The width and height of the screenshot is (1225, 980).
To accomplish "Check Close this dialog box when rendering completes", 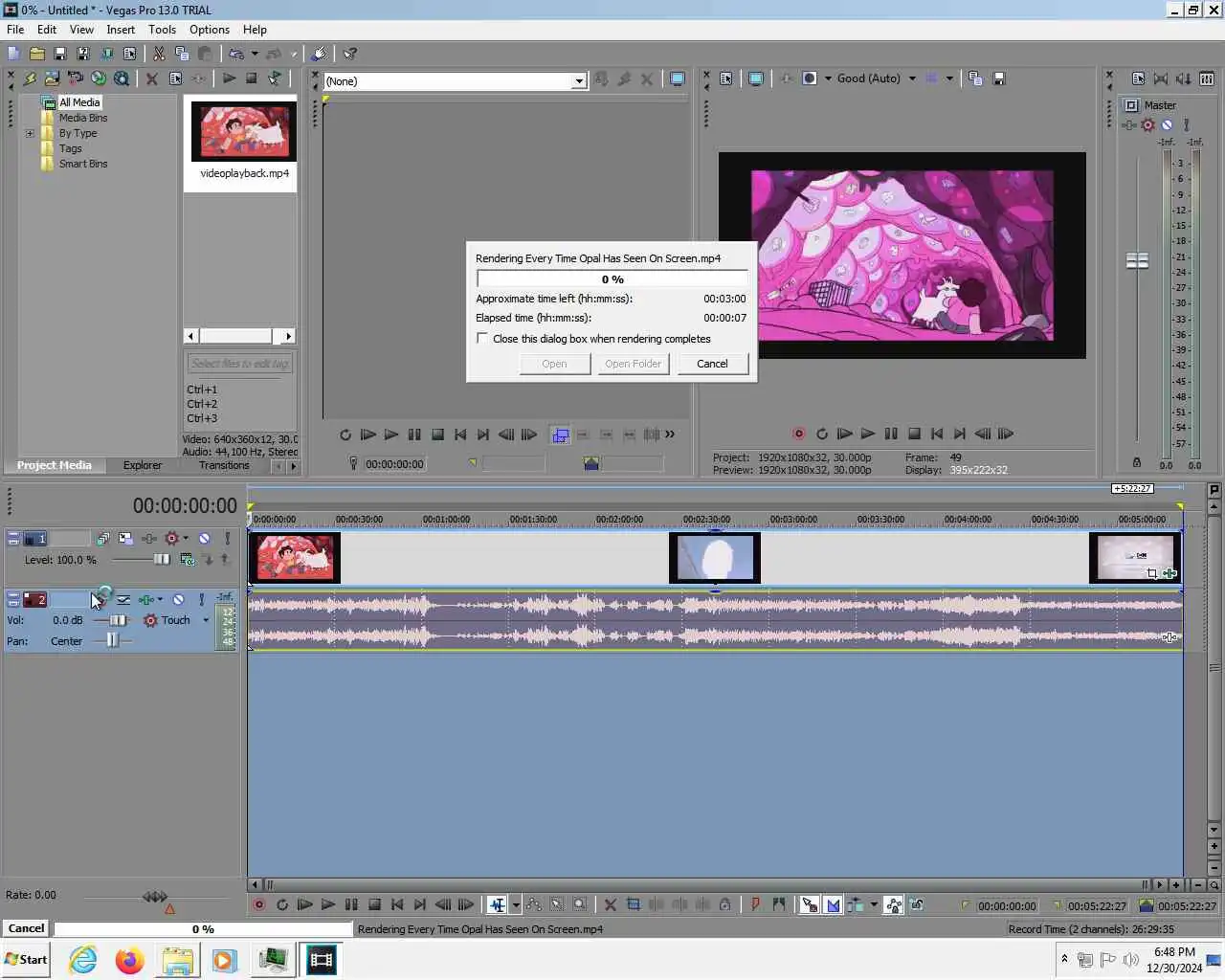I will [x=482, y=339].
